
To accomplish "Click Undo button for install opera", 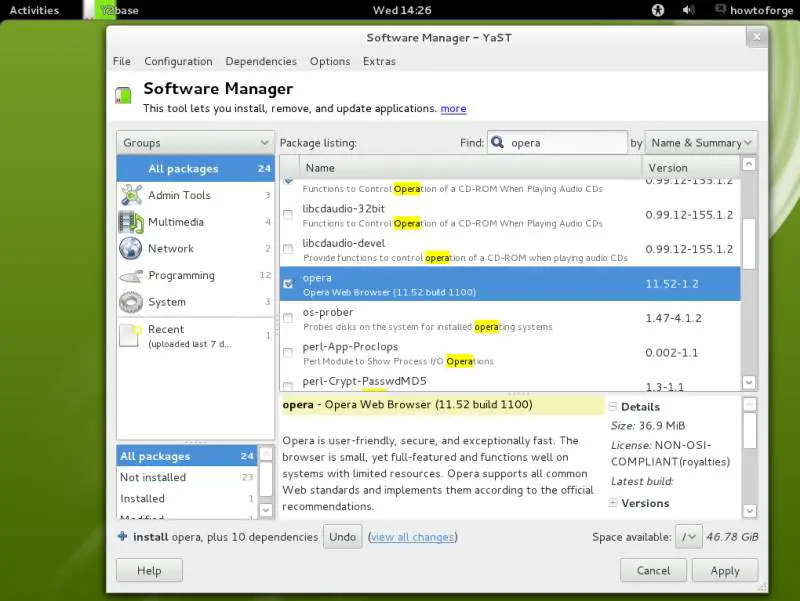I will click(x=342, y=537).
